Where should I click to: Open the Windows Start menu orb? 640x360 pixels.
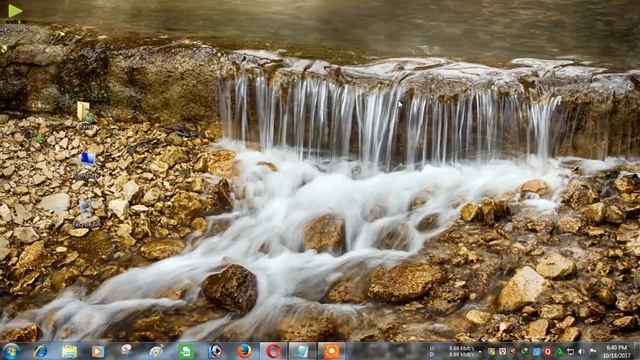11,351
